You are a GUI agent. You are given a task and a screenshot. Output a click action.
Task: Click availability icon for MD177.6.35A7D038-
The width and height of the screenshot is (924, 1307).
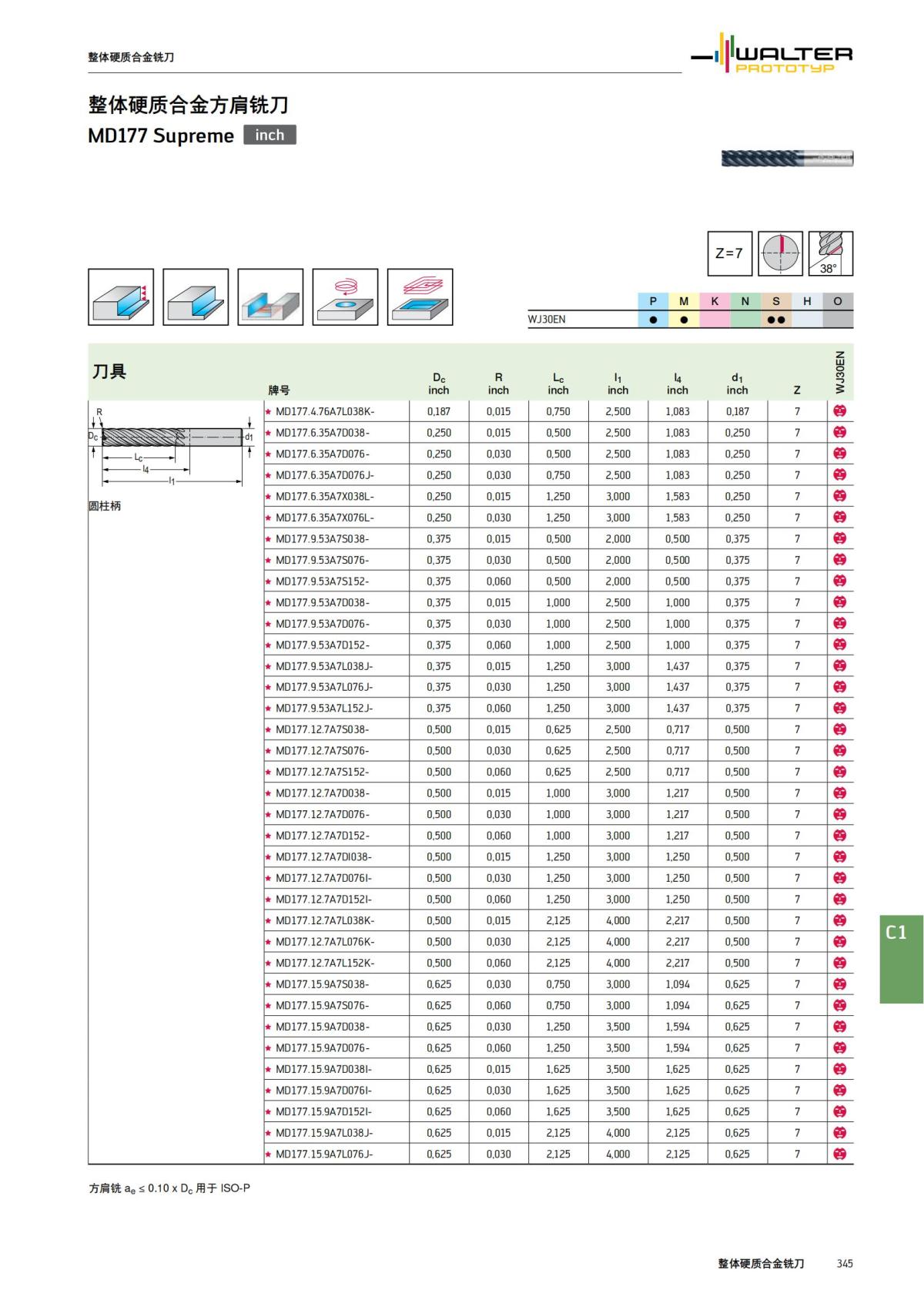tap(840, 433)
